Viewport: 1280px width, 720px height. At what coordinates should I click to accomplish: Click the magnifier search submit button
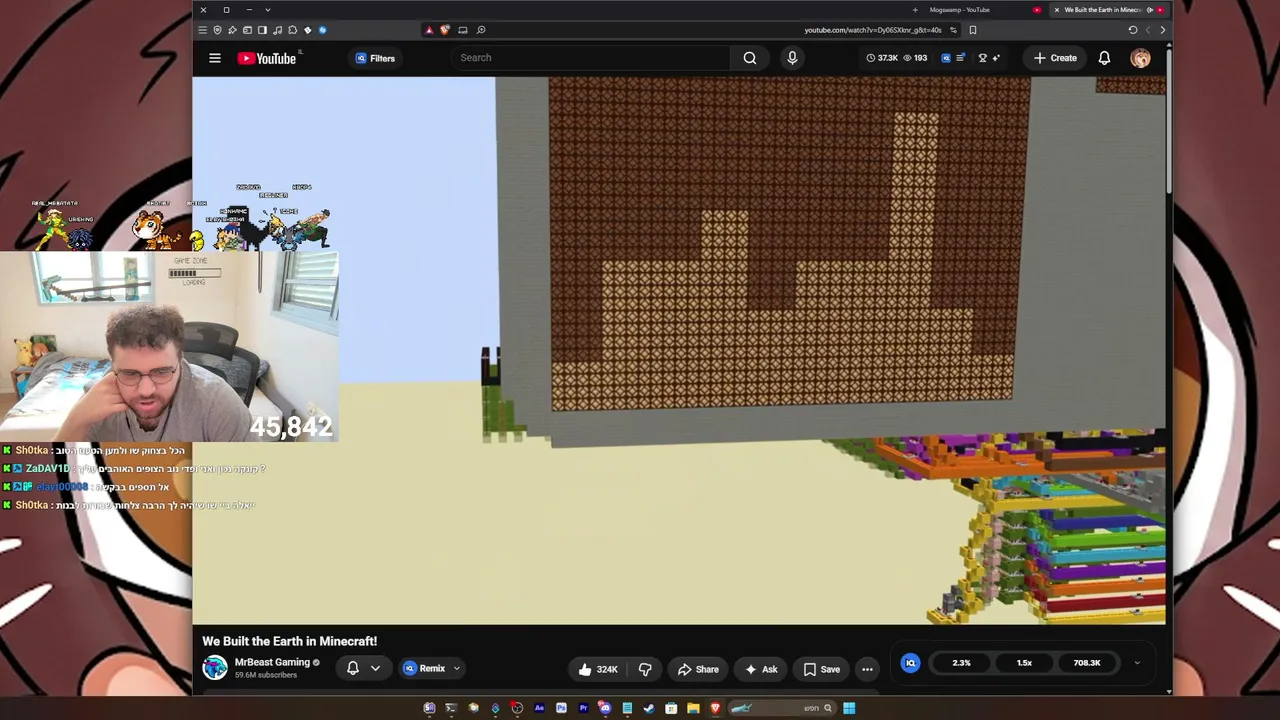[750, 58]
